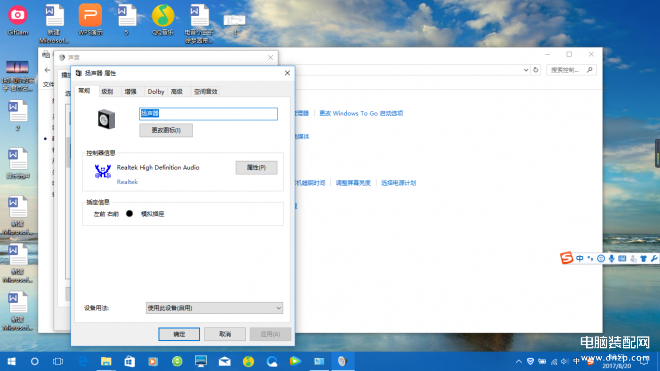The image size is (660, 371).
Task: Click the 更改 Windows To Go link
Action: (361, 113)
